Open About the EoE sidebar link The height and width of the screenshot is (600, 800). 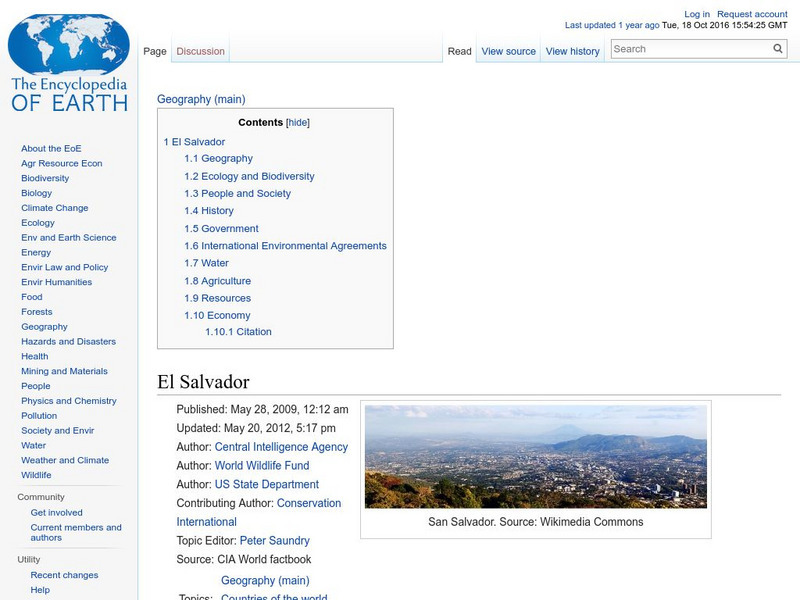[51, 148]
